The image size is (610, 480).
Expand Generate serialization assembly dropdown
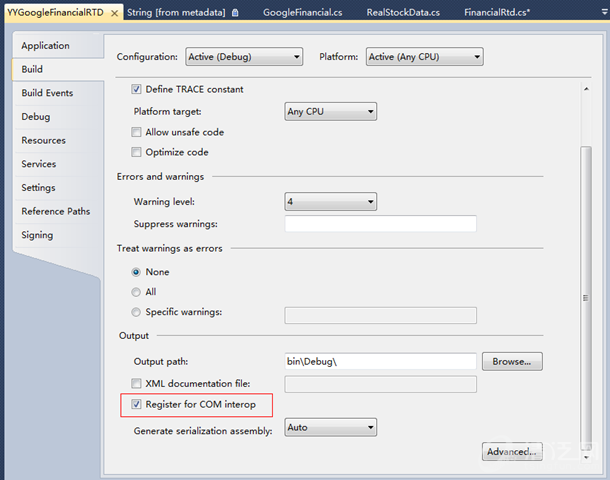pyautogui.click(x=330, y=427)
